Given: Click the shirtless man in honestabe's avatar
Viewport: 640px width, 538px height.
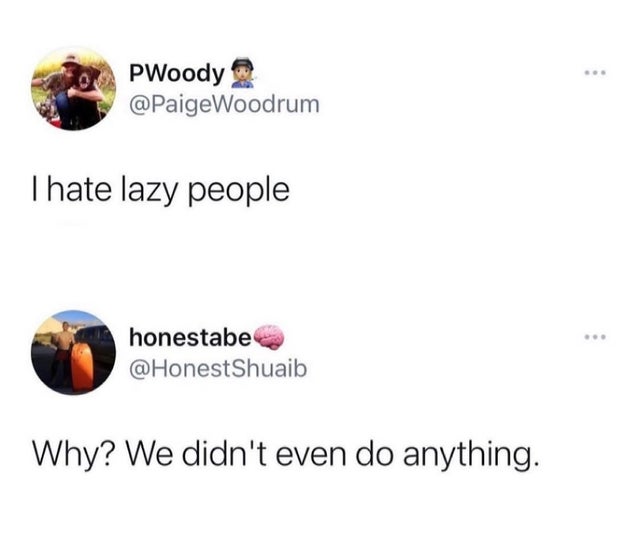Looking at the screenshot, I should click(x=62, y=352).
